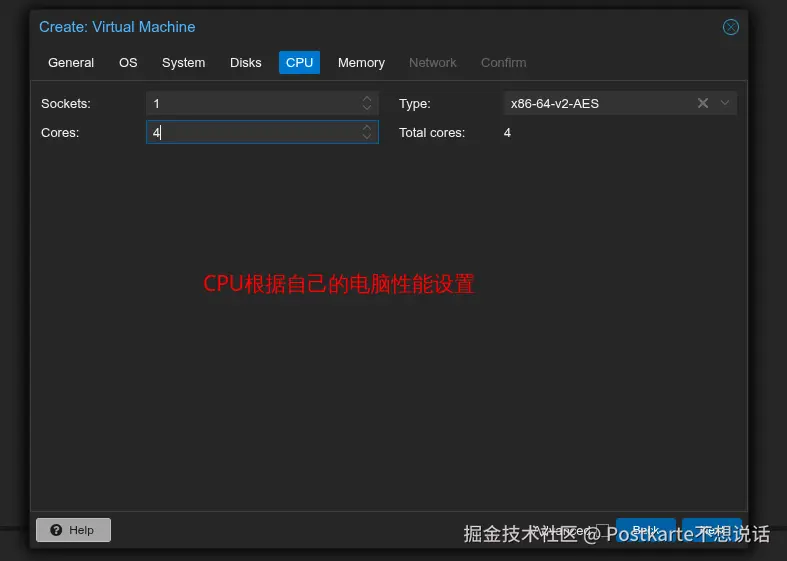
Task: Clear the x86-64-v2-AES type selection
Action: coord(703,103)
